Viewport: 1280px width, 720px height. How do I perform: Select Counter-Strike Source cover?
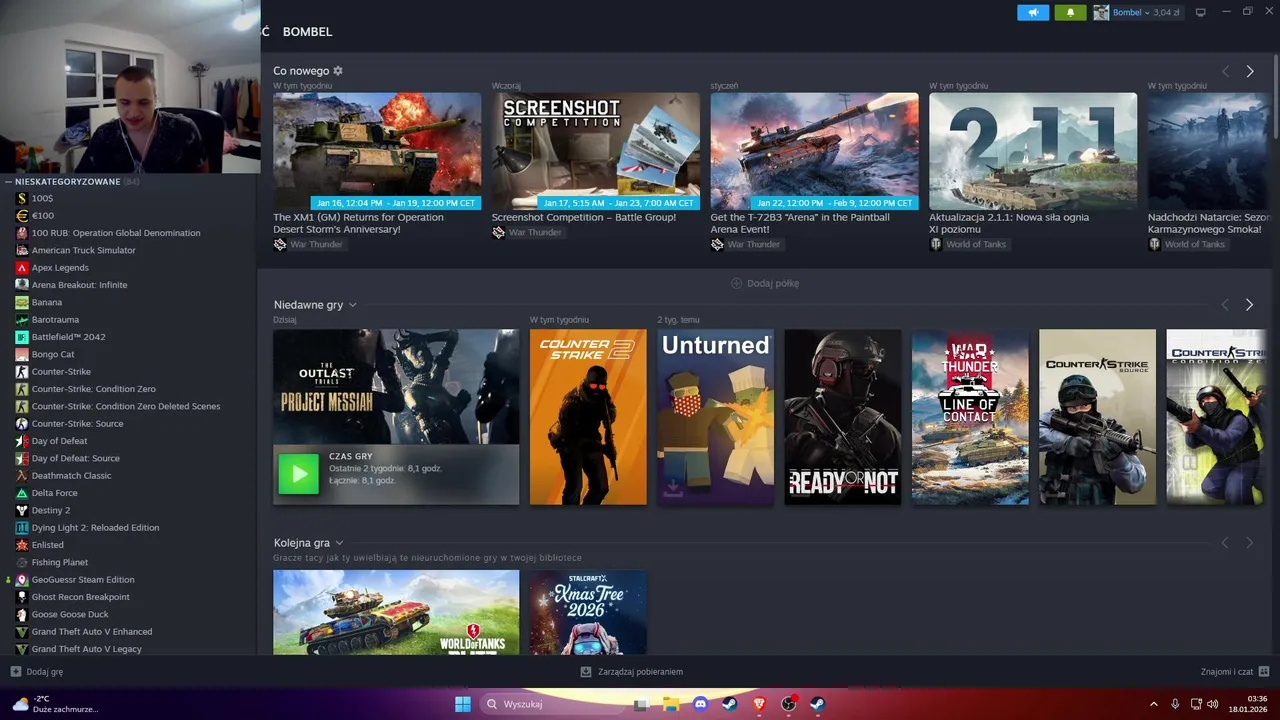(1097, 417)
